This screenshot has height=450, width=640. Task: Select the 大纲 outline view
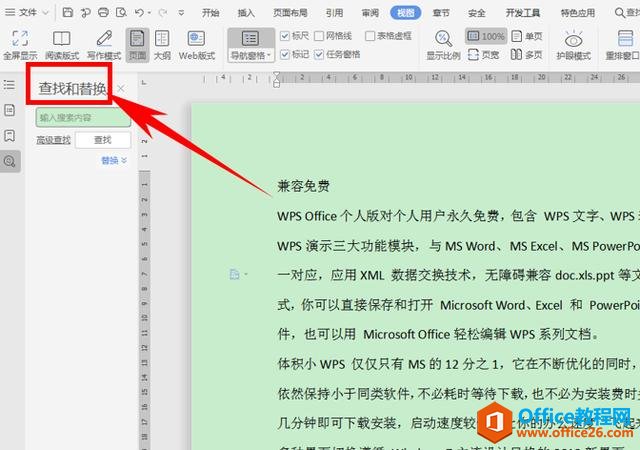coord(161,44)
